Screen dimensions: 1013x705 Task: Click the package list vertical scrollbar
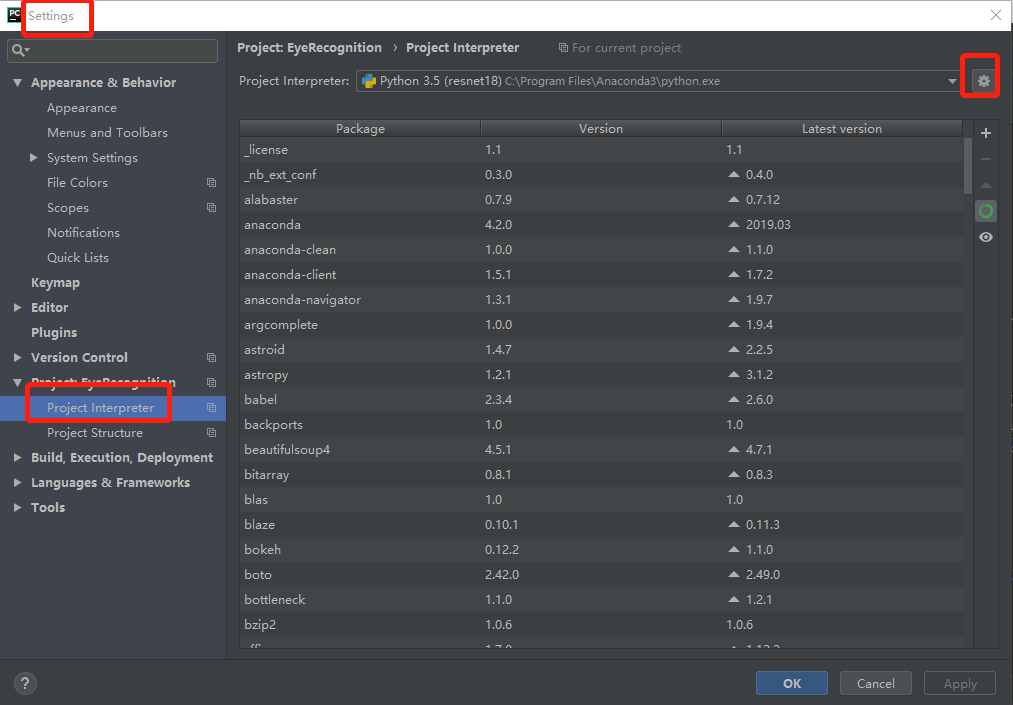point(967,166)
